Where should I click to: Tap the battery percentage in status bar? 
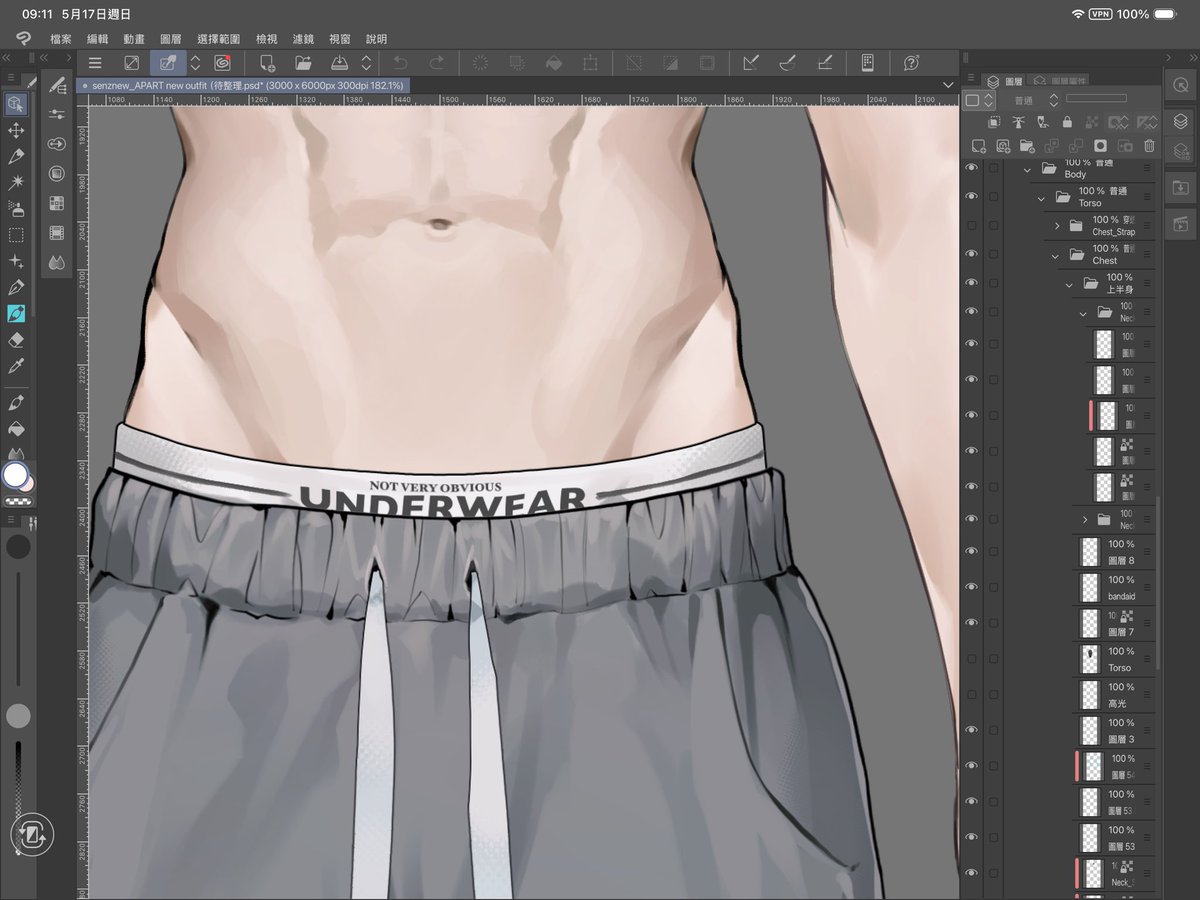pyautogui.click(x=1133, y=14)
